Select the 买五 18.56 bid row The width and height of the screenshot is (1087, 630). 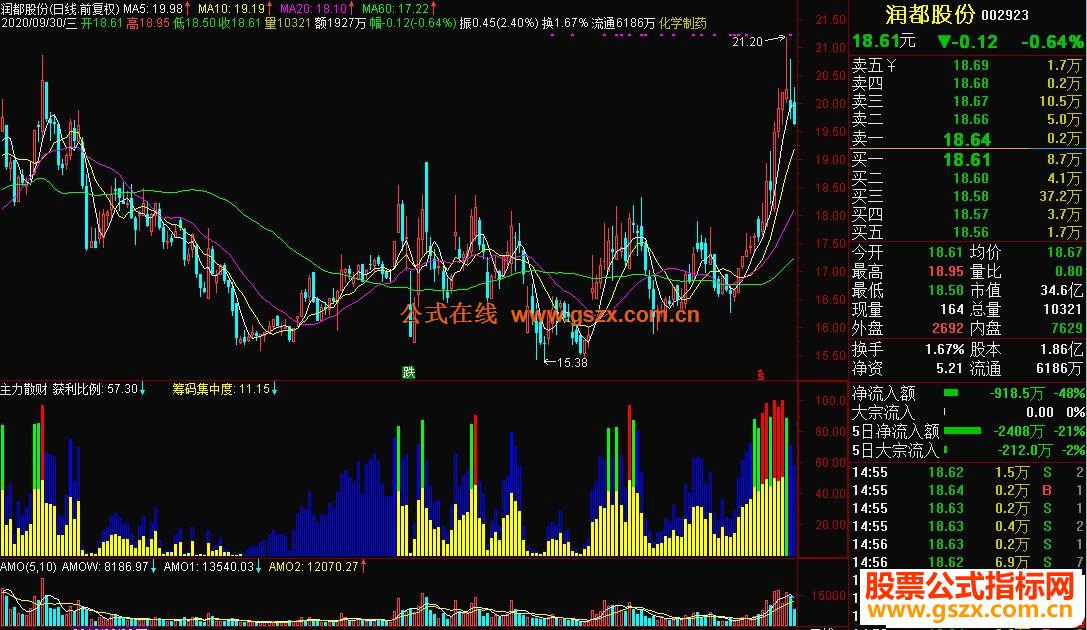coord(966,232)
